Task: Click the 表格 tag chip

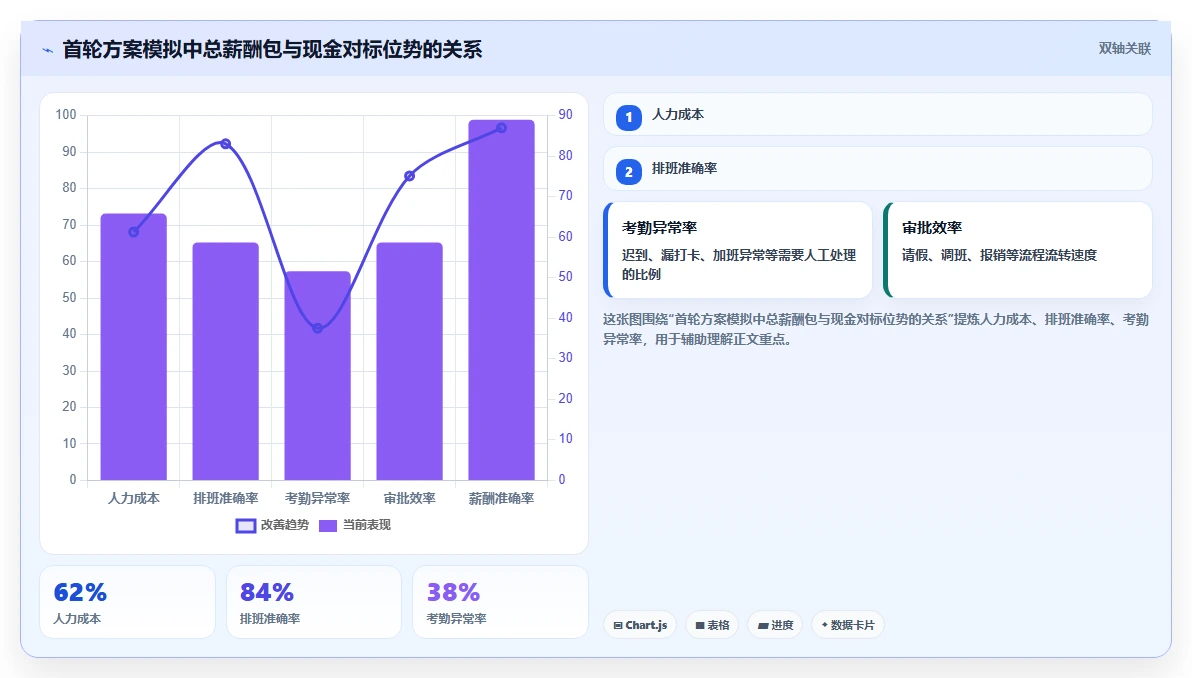Action: (x=712, y=625)
